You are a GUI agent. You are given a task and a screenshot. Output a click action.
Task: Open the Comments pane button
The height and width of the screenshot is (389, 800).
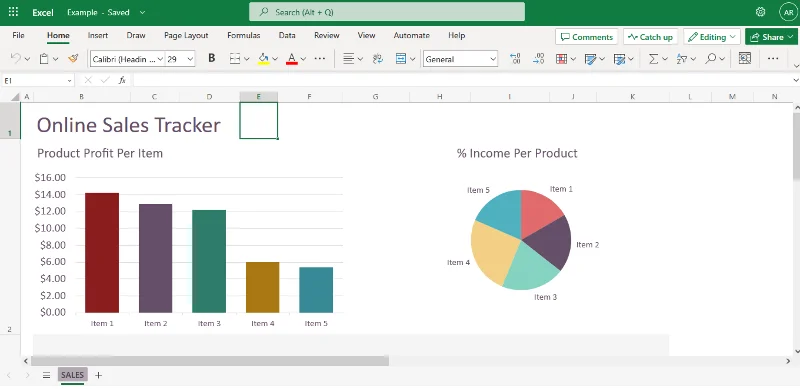coord(587,37)
